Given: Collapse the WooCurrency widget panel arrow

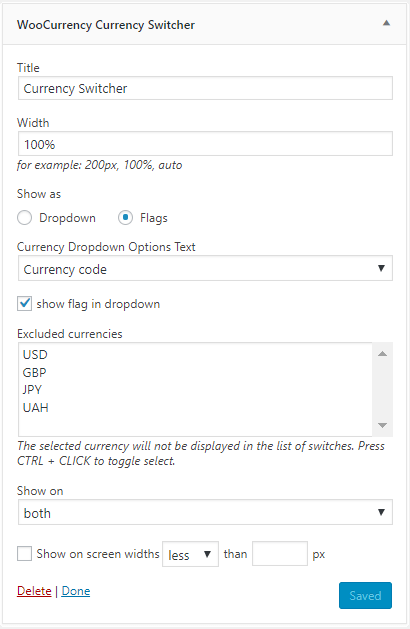Looking at the screenshot, I should click(x=386, y=23).
